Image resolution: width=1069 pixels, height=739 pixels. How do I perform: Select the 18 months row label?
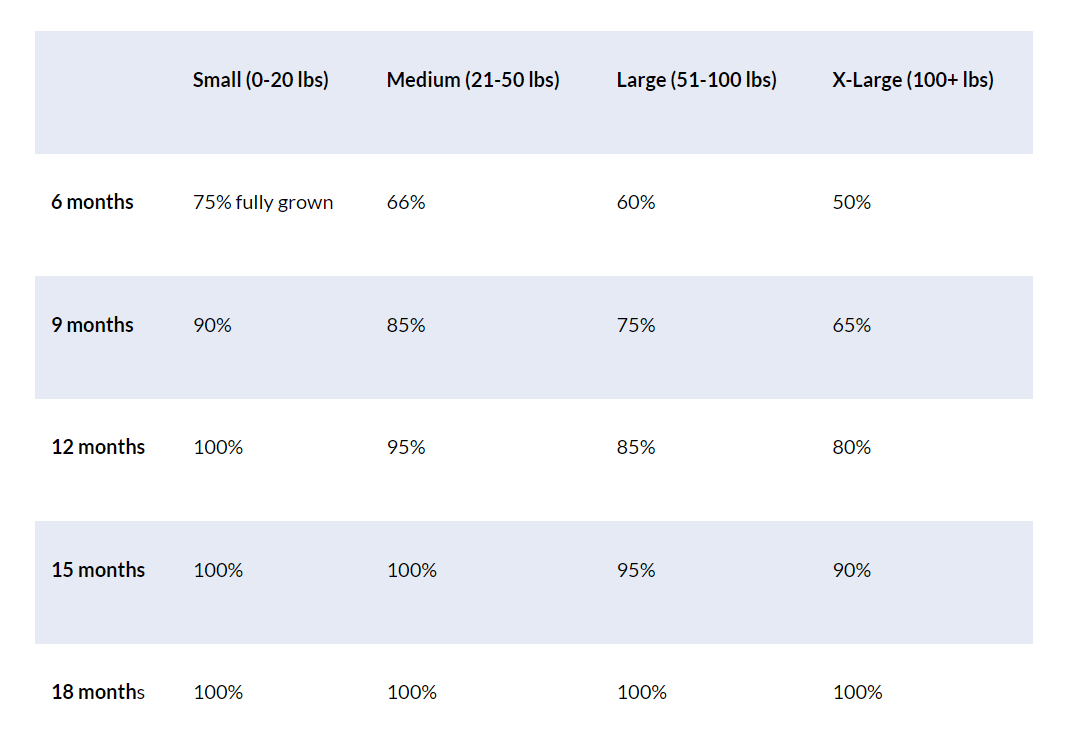click(98, 692)
